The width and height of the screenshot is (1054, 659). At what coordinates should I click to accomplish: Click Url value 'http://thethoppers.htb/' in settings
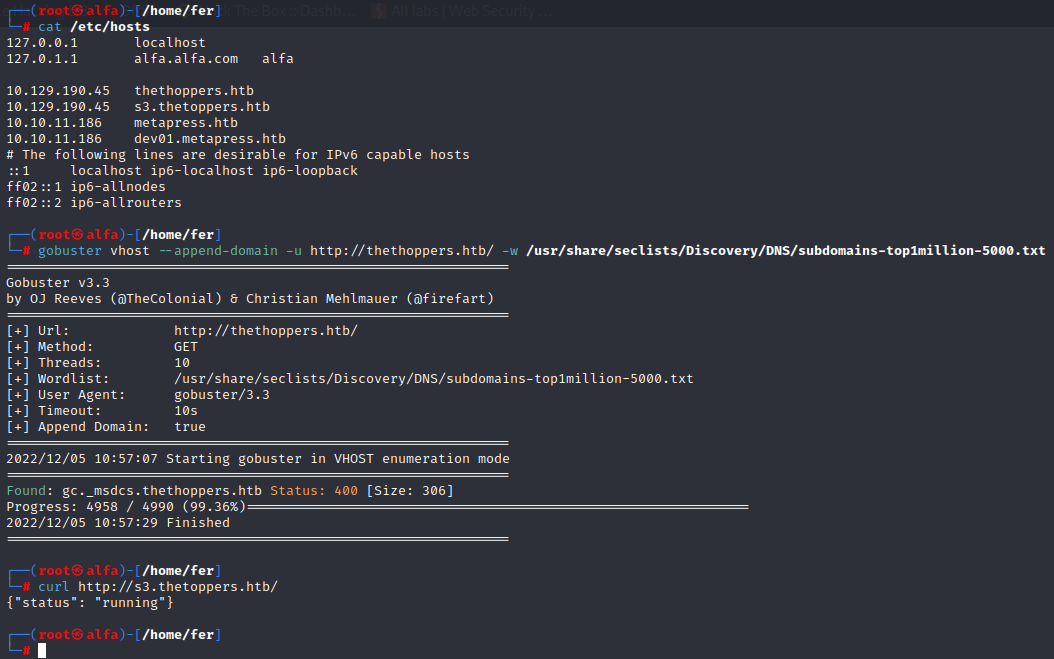[266, 331]
